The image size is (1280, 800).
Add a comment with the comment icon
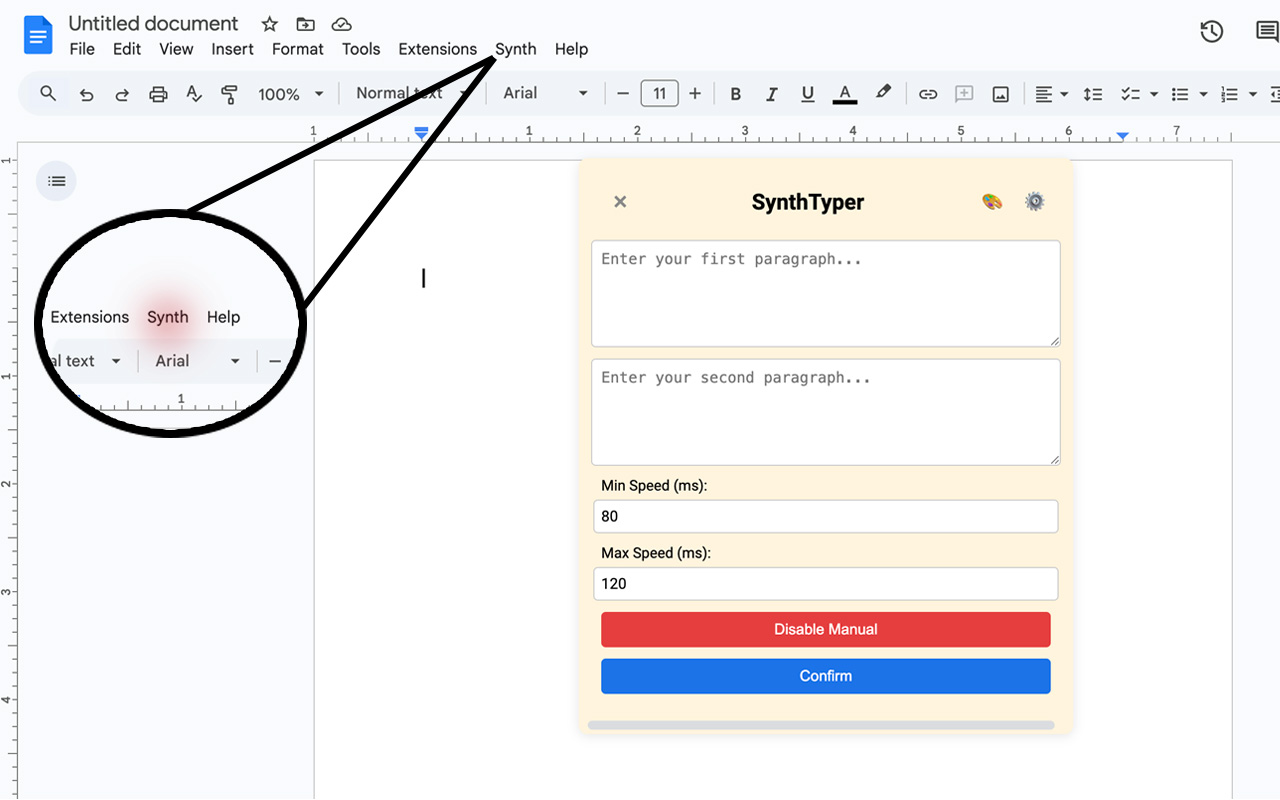point(963,93)
